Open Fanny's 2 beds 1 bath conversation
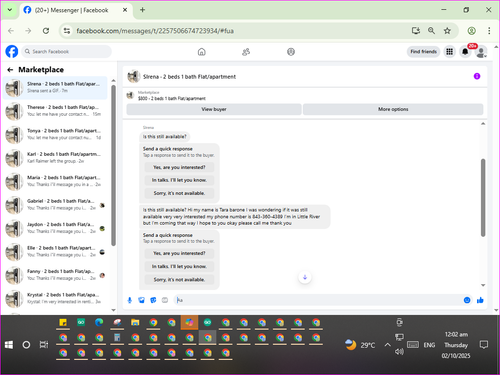500x375 pixels. click(55, 275)
